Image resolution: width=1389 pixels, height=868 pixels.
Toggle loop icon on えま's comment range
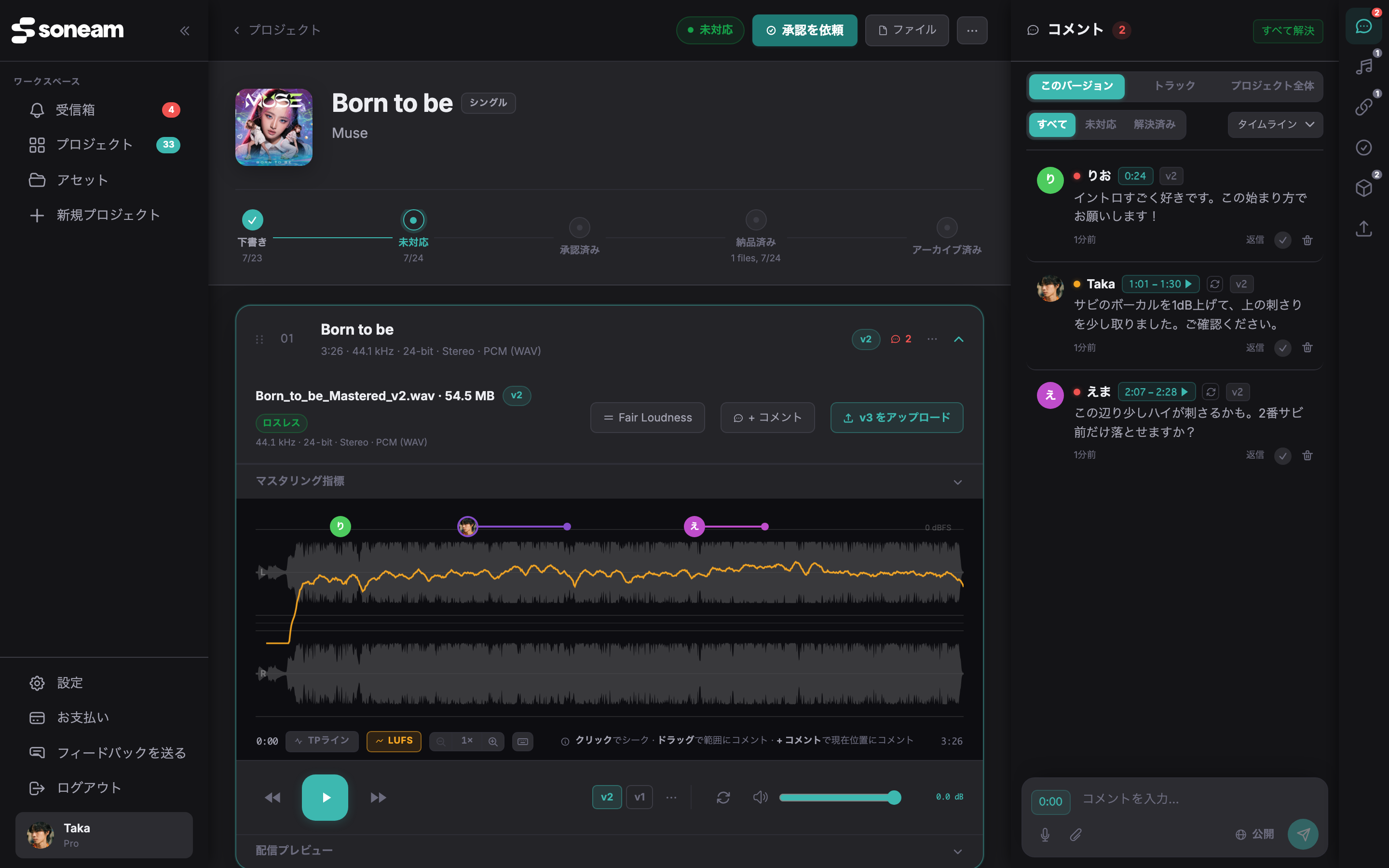pos(1211,392)
